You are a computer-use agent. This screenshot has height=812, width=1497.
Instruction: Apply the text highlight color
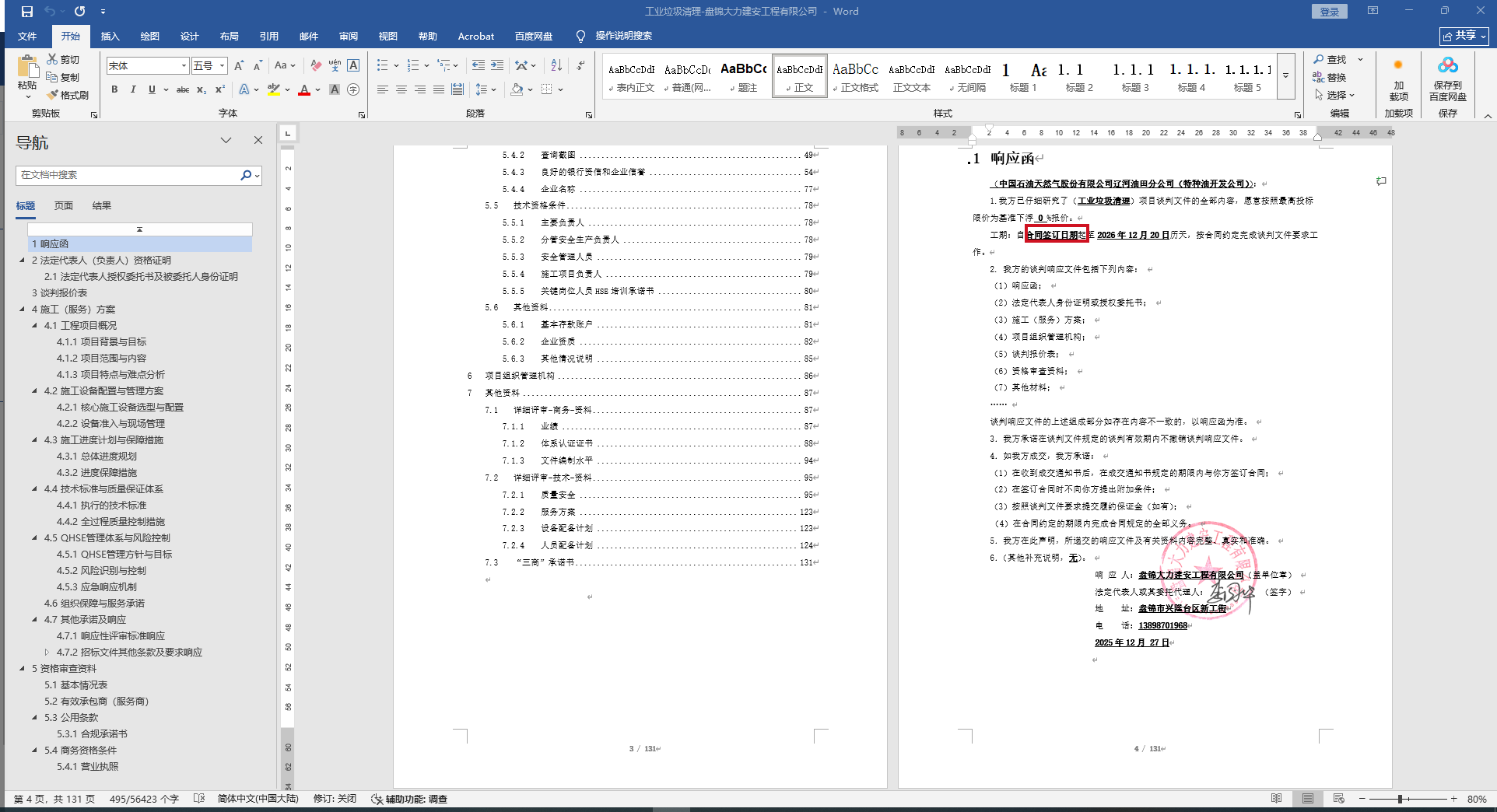tap(273, 89)
